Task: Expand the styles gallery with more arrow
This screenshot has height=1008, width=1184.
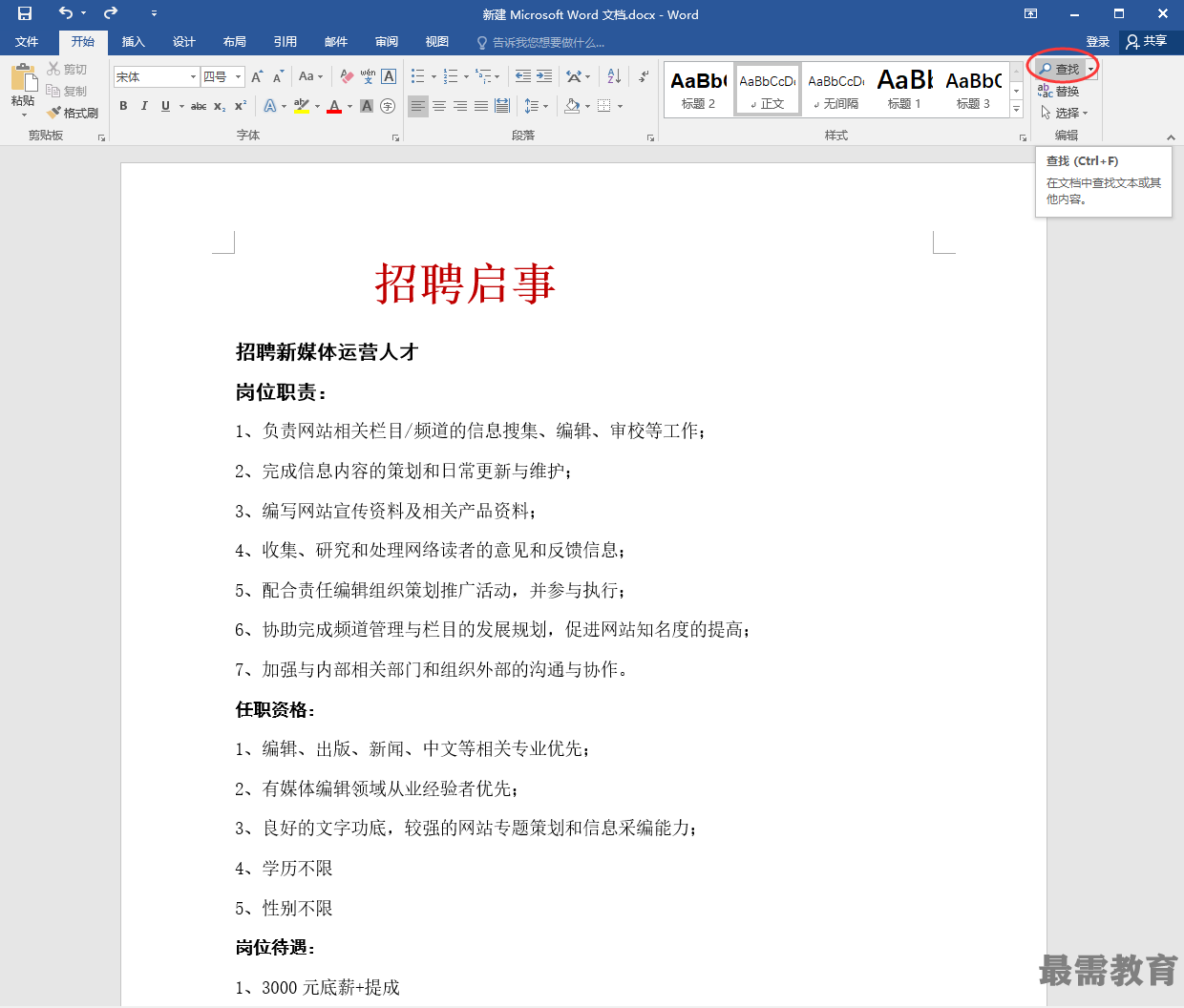Action: (x=1016, y=111)
